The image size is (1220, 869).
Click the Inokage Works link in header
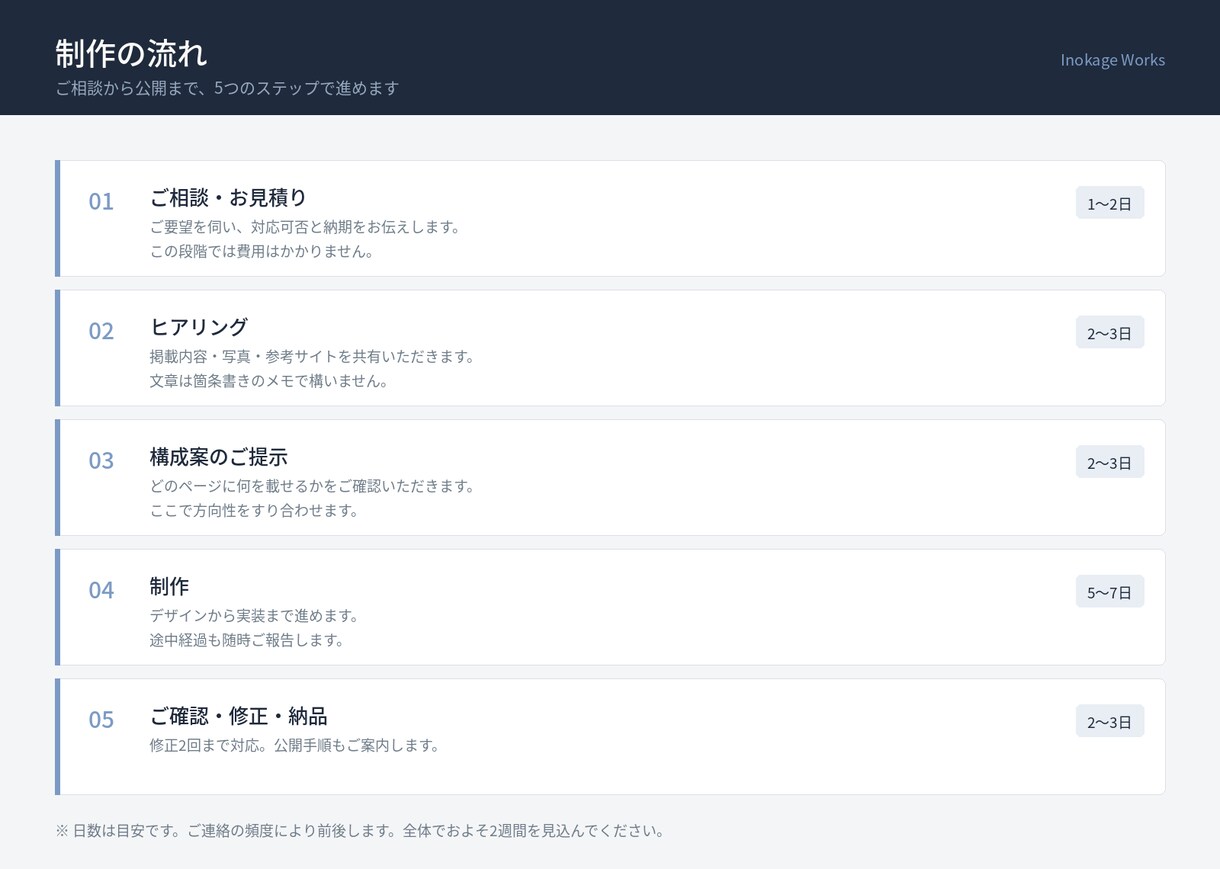(1112, 60)
